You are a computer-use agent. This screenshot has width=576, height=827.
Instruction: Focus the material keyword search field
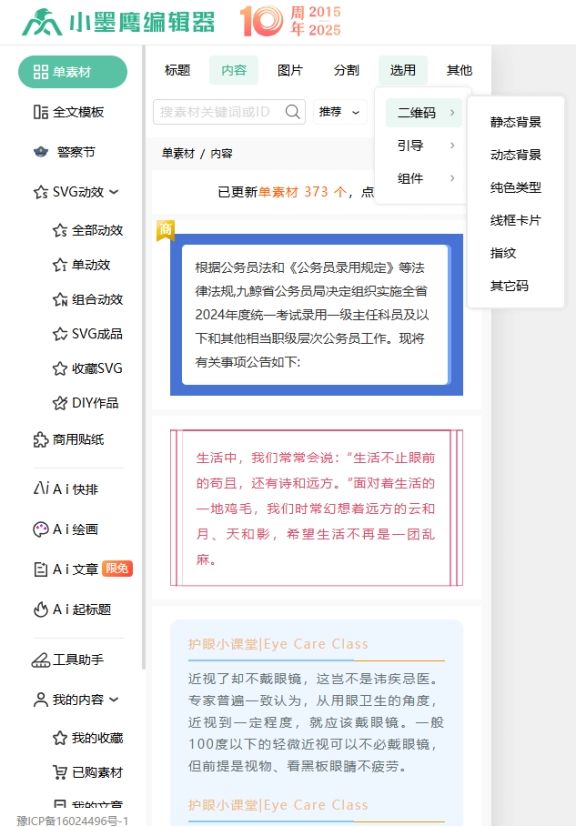[x=229, y=112]
